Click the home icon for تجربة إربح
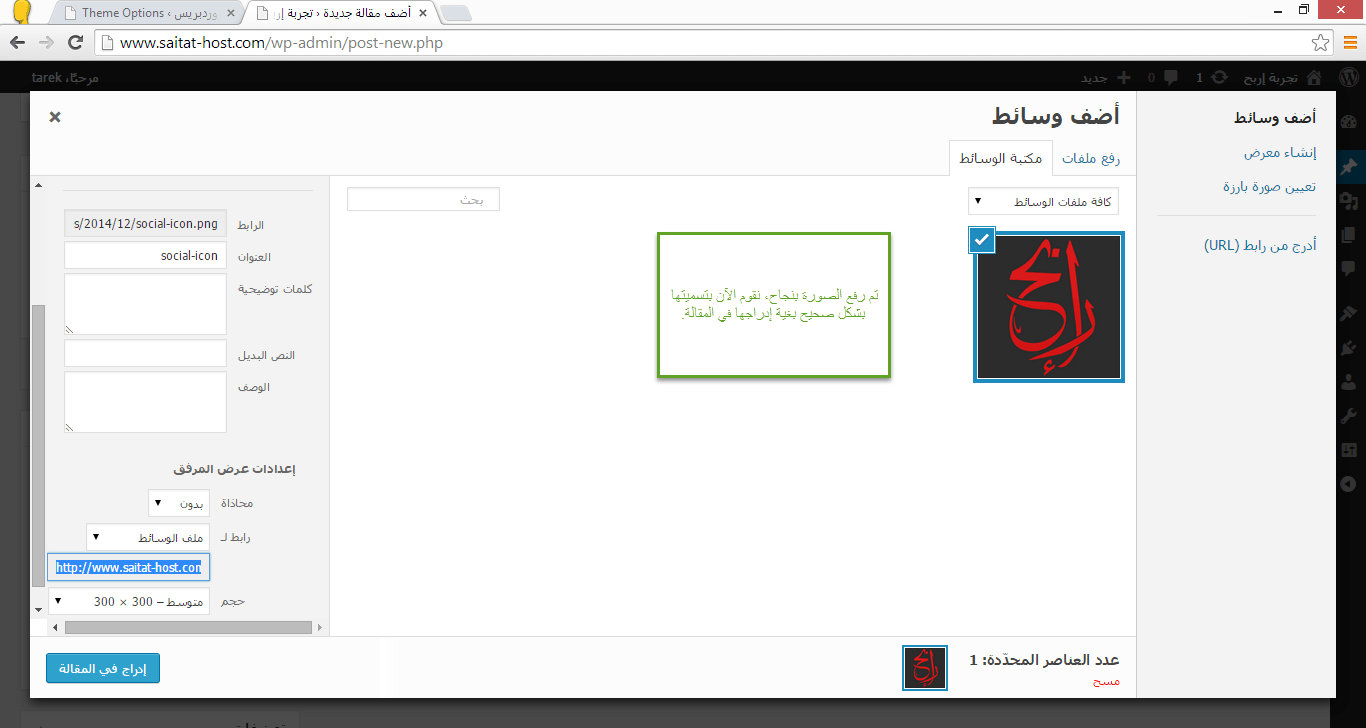 click(1314, 77)
